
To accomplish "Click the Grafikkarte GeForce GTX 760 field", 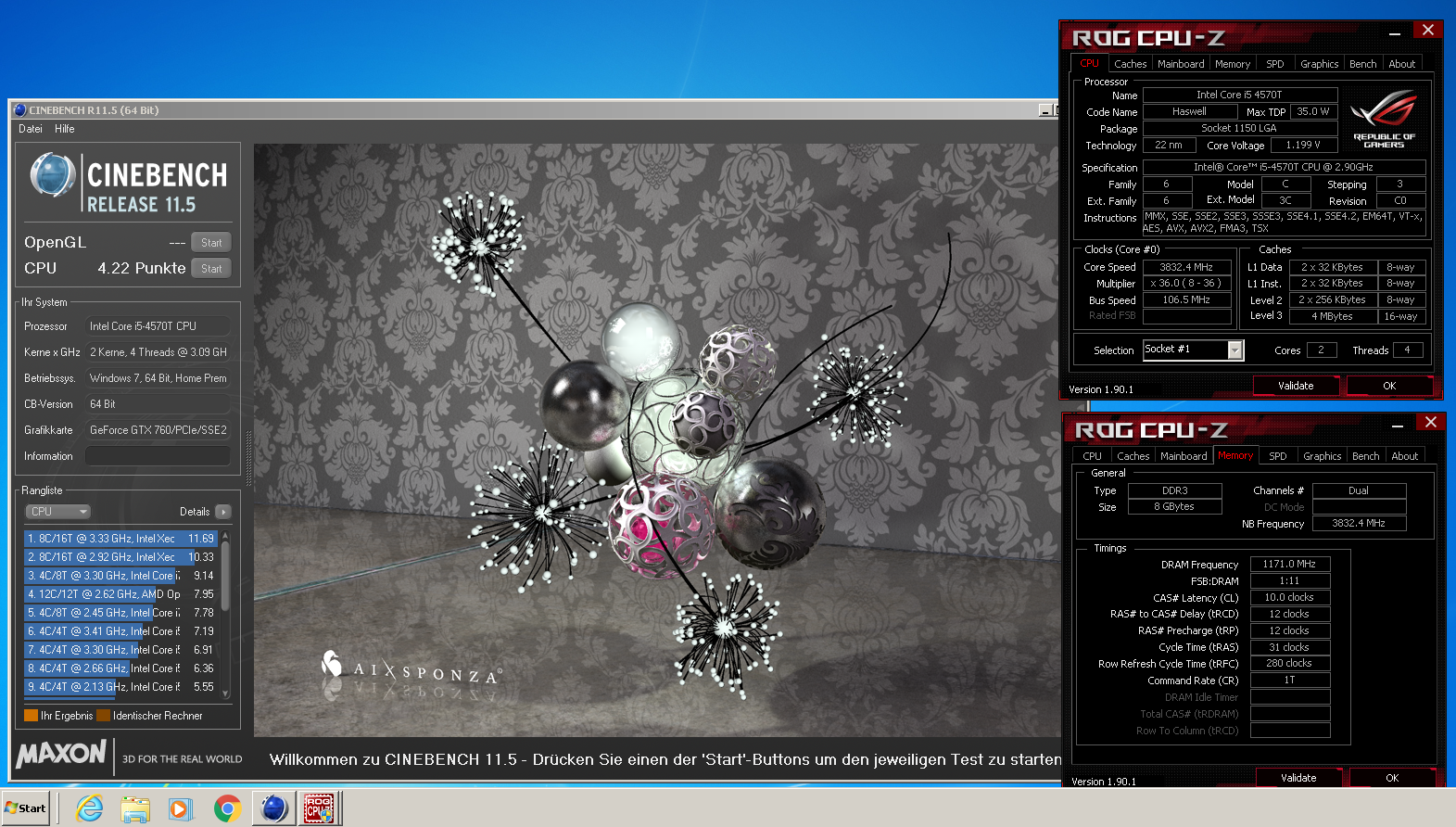I will click(158, 430).
